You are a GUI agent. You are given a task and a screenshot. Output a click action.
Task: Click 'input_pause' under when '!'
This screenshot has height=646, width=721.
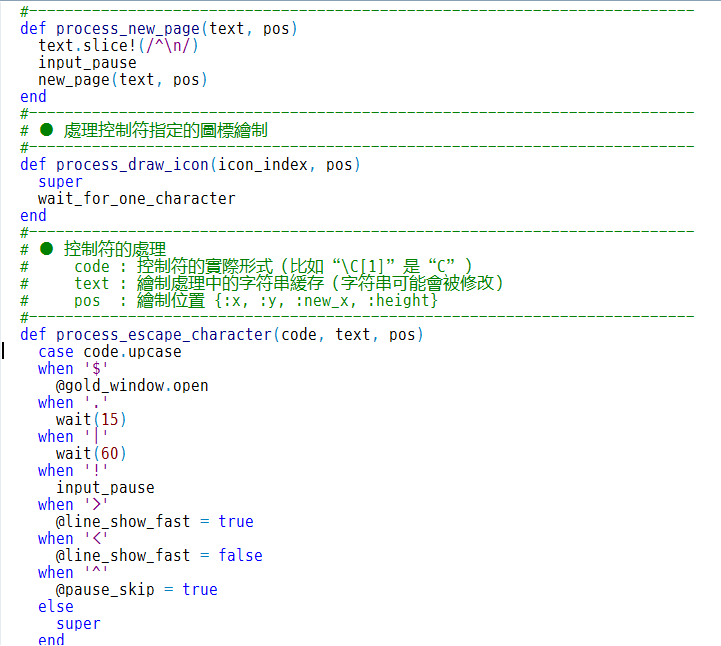[105, 488]
